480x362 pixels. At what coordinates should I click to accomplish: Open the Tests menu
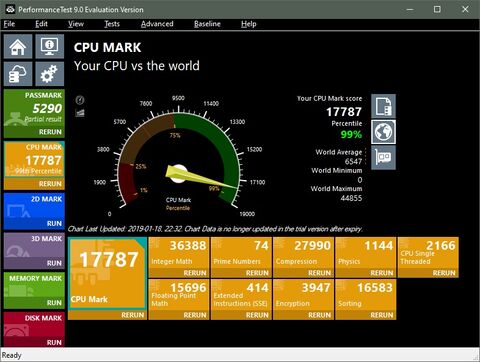click(112, 24)
